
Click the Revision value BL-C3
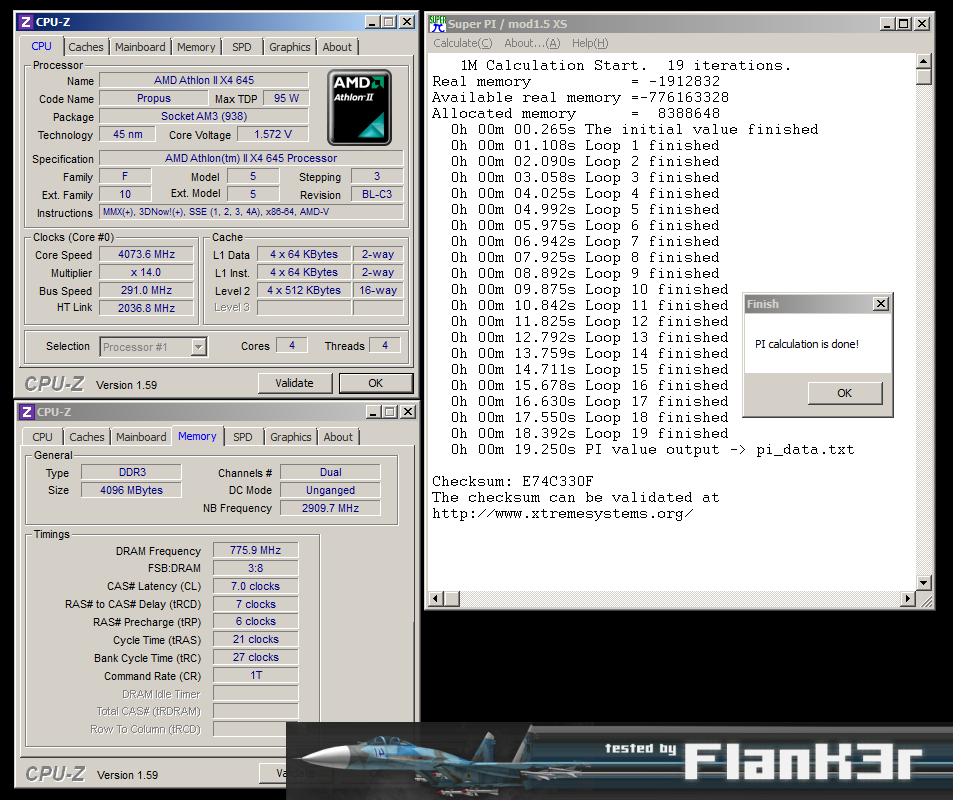point(377,194)
